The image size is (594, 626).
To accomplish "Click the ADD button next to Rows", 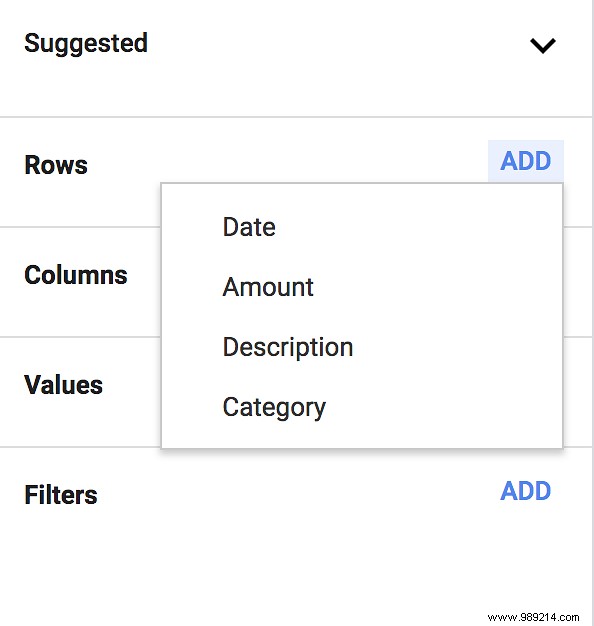I will [526, 161].
